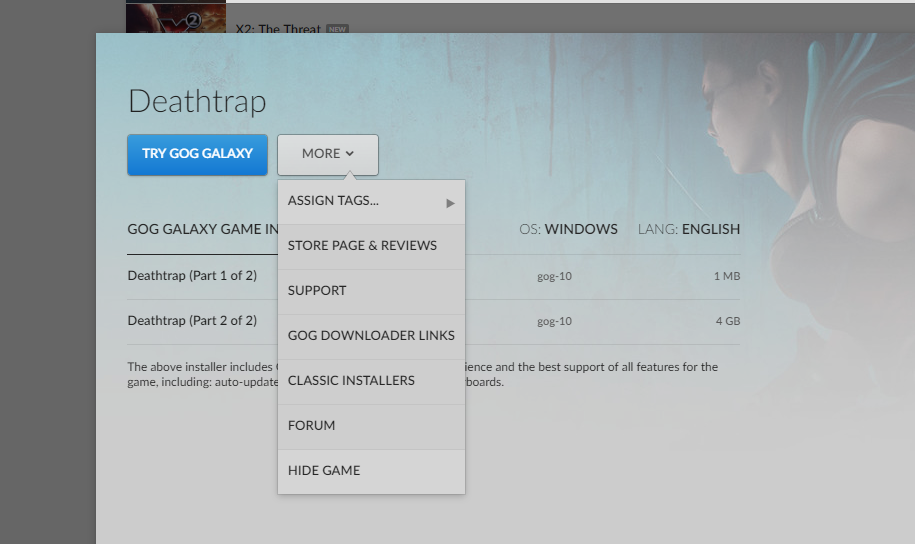Image resolution: width=915 pixels, height=544 pixels.
Task: Open GOG Downloader Links entry
Action: [371, 336]
